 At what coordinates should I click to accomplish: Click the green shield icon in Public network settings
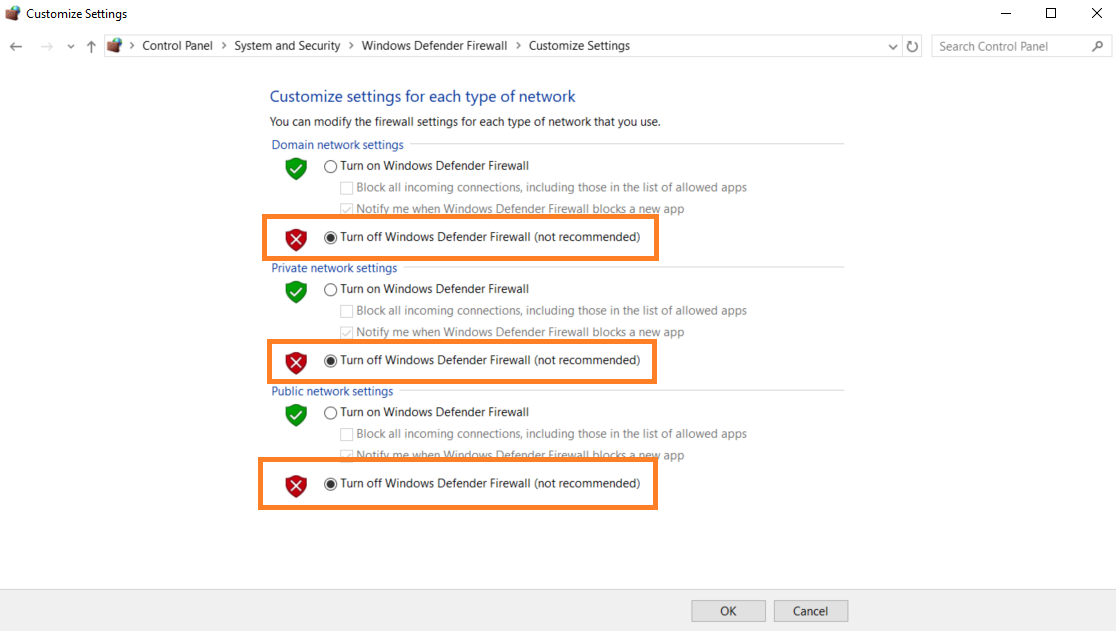tap(295, 415)
